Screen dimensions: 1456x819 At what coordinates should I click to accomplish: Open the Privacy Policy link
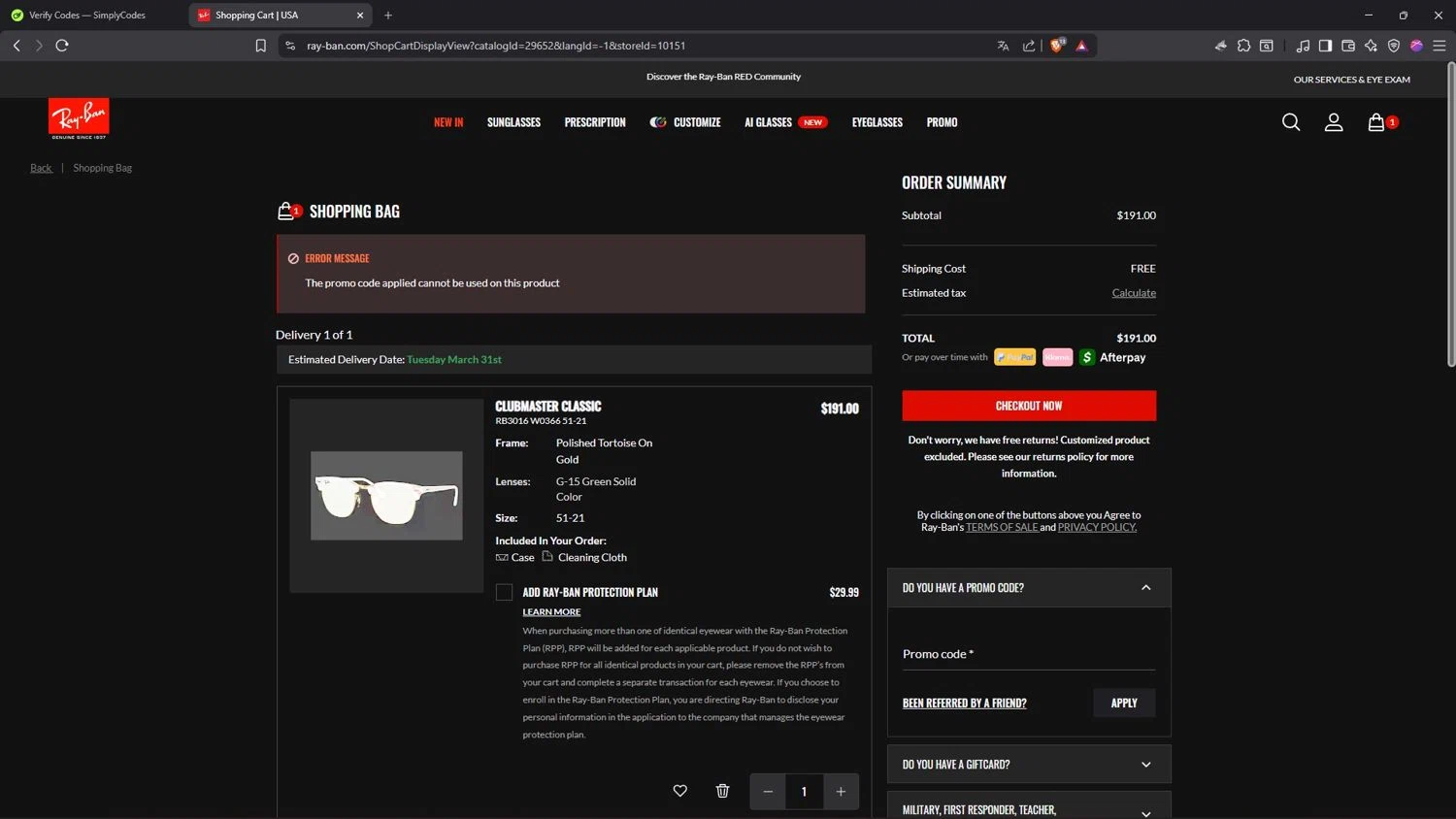click(1097, 527)
